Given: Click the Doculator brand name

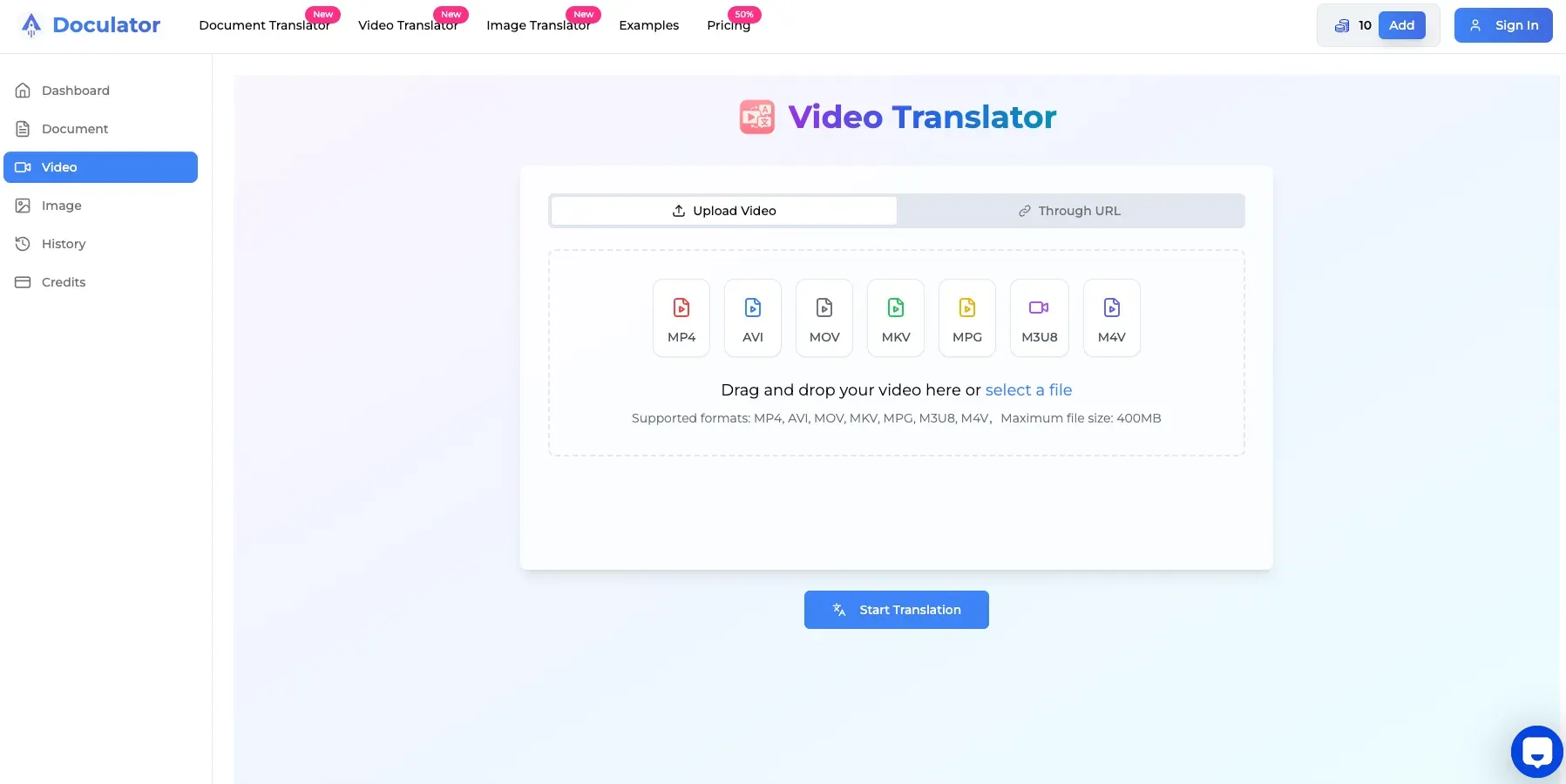Looking at the screenshot, I should pos(106,25).
